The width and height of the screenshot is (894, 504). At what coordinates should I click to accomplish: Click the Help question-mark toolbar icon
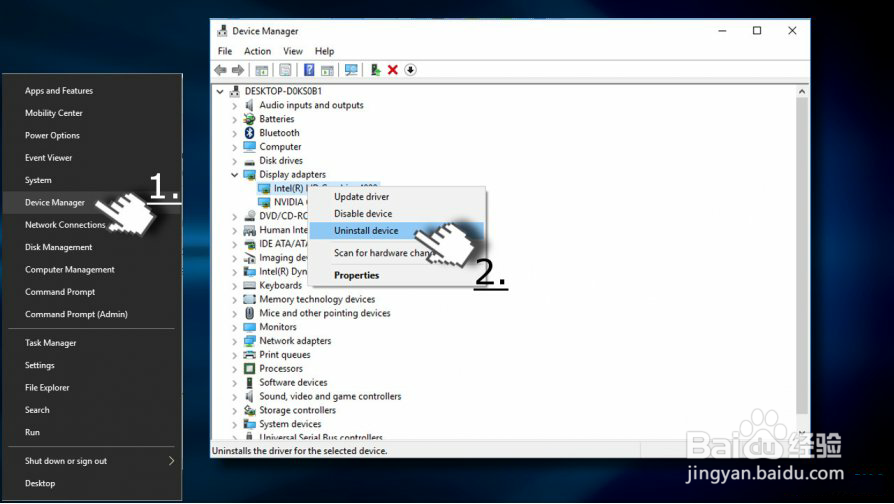pos(308,70)
